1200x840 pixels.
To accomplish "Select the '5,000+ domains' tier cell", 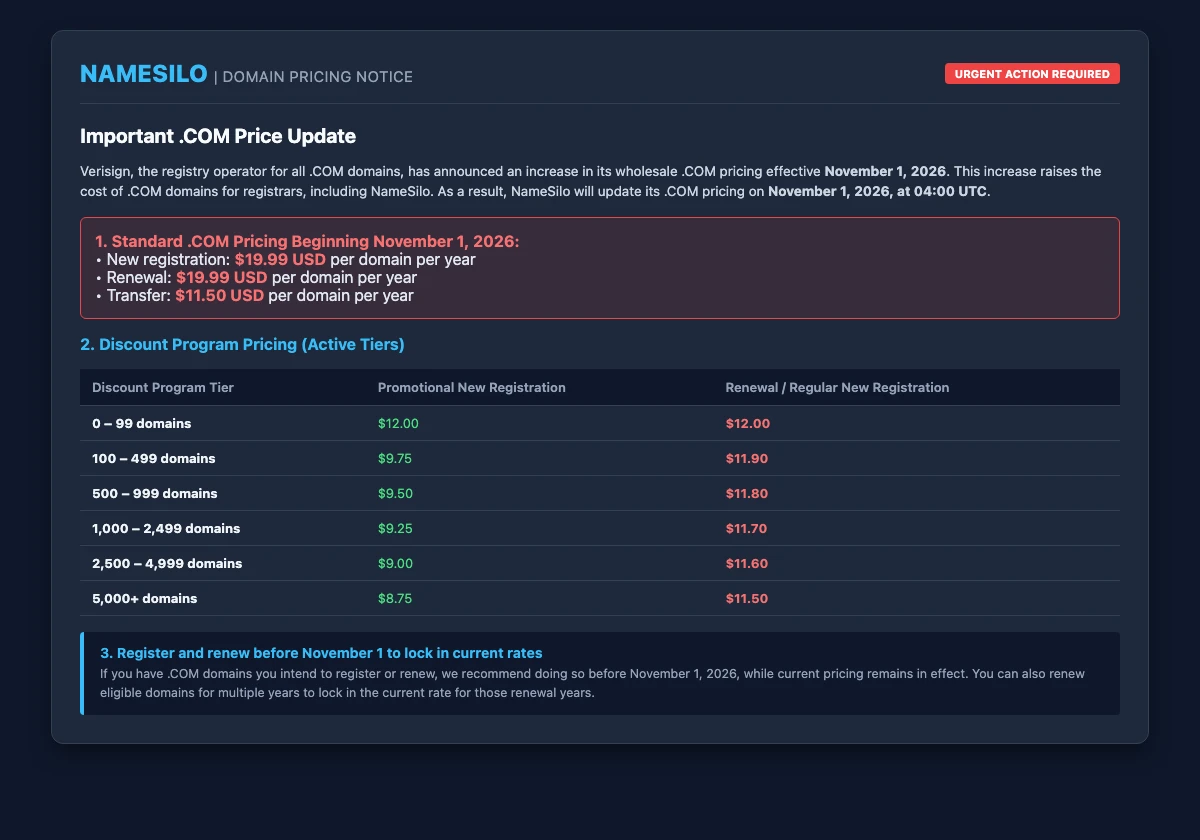I will (x=144, y=599).
